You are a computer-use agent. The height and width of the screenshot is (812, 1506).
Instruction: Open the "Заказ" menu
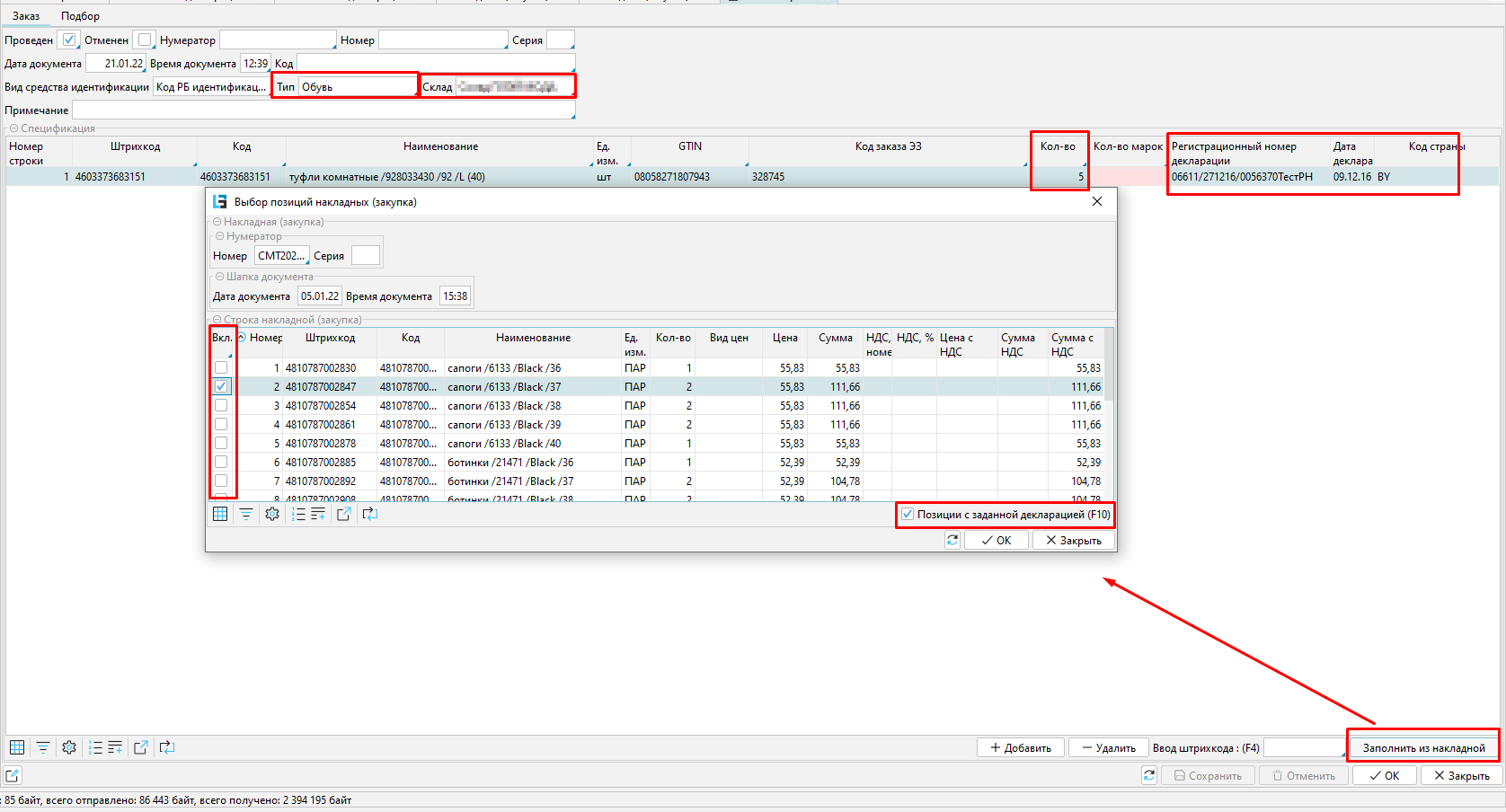pos(26,16)
